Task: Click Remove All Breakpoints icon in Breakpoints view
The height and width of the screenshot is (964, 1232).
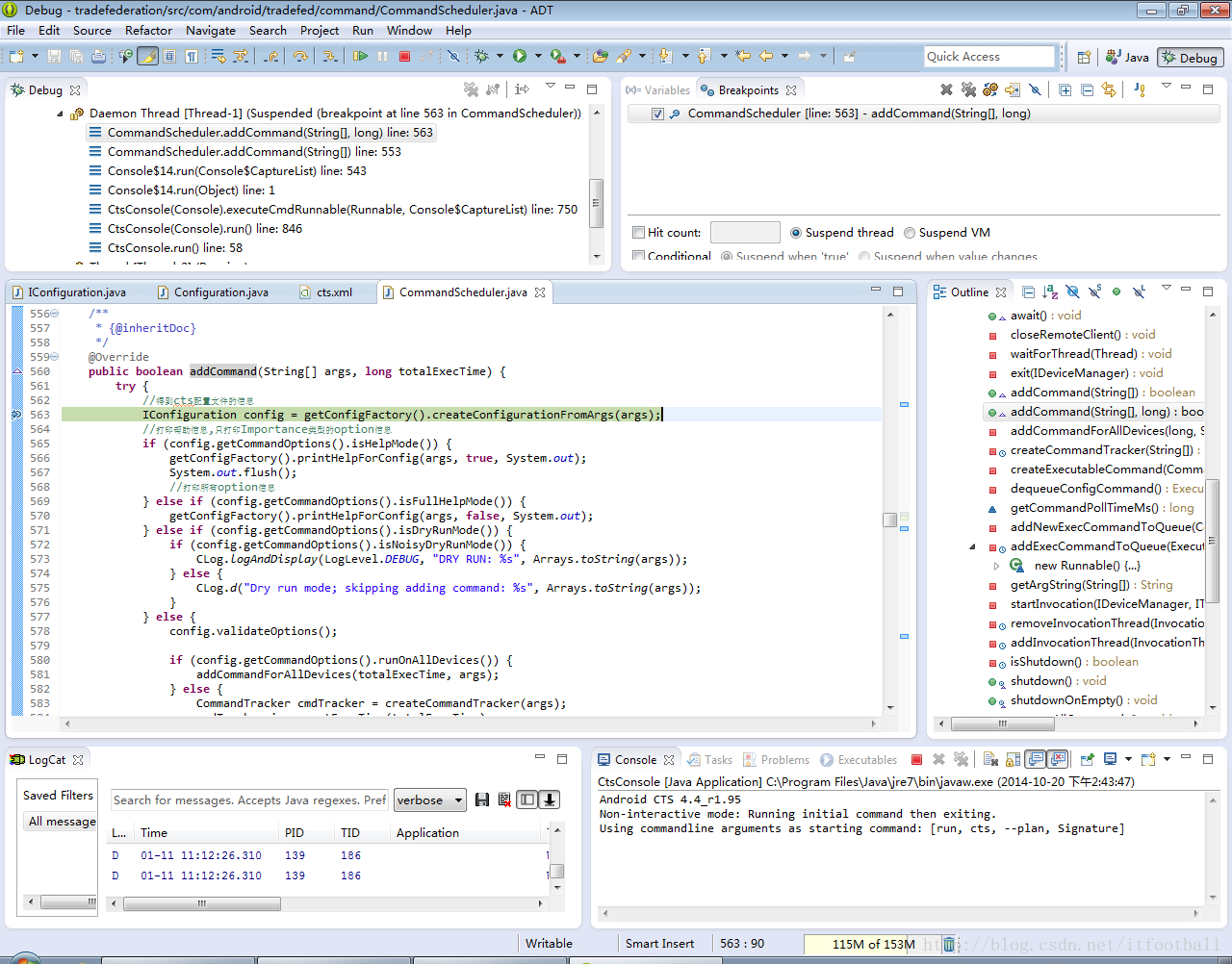Action: coord(968,89)
